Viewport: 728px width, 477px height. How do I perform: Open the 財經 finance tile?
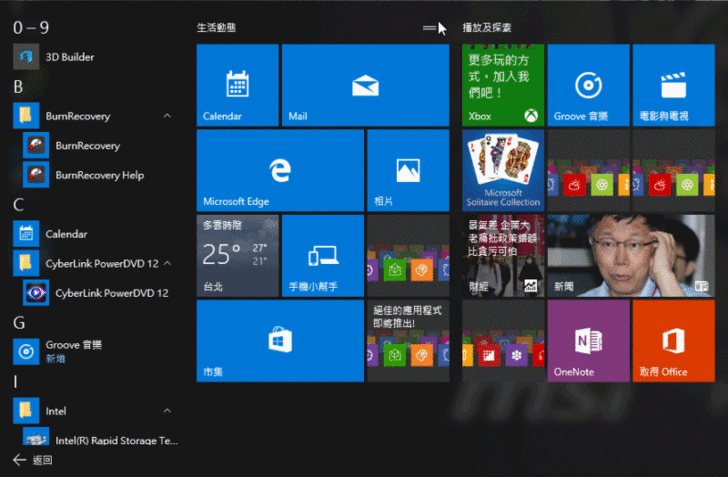(x=503, y=255)
